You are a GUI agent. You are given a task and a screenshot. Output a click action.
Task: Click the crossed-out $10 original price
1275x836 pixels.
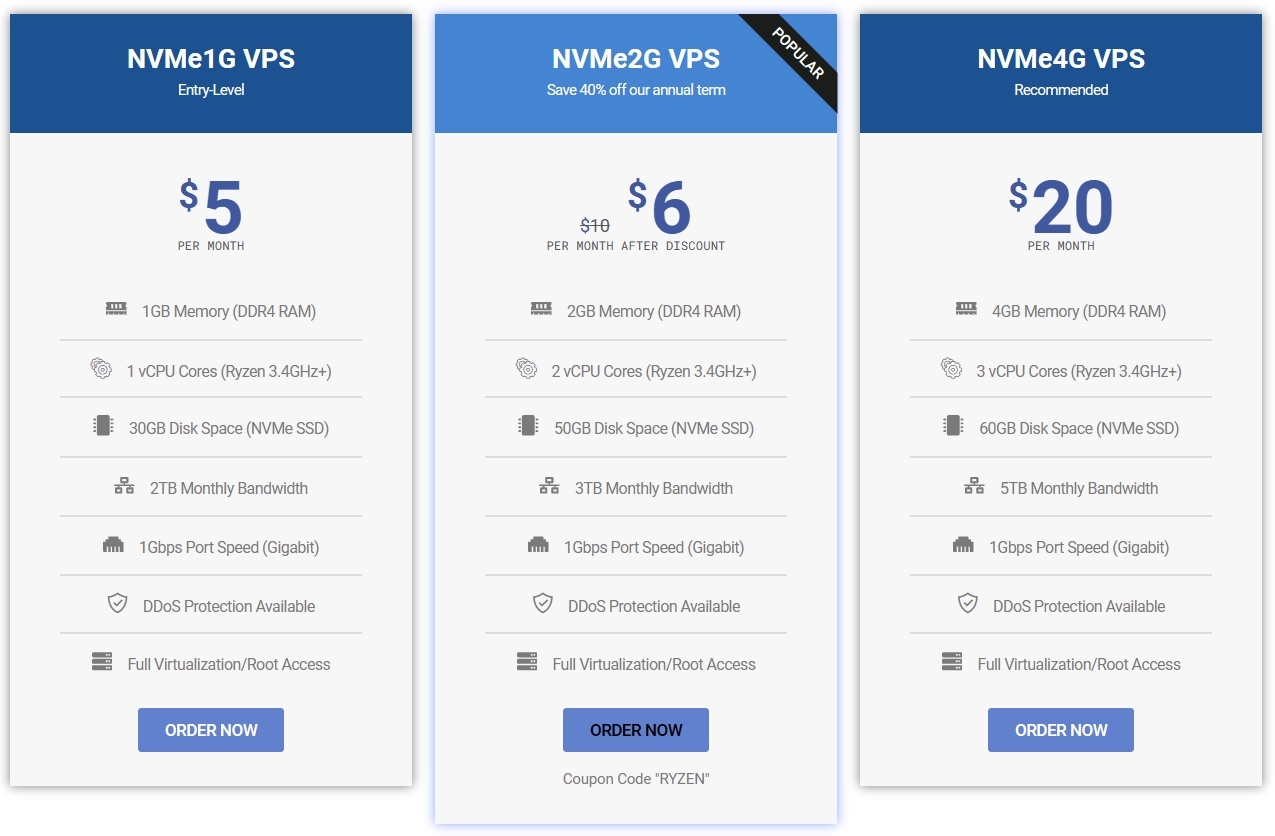coord(595,226)
